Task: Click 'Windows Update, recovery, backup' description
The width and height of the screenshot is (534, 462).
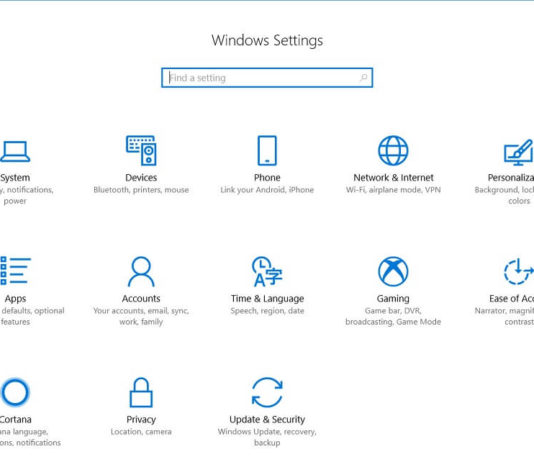Action: tap(267, 437)
